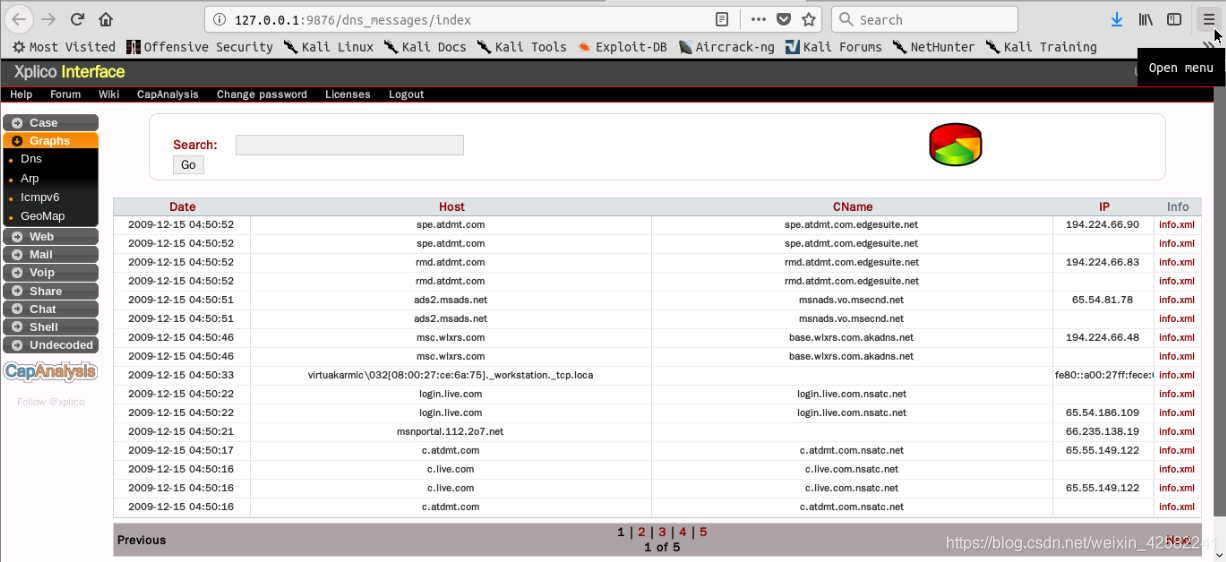This screenshot has height=562, width=1226.
Task: Go to page 3 of results
Action: click(x=662, y=532)
